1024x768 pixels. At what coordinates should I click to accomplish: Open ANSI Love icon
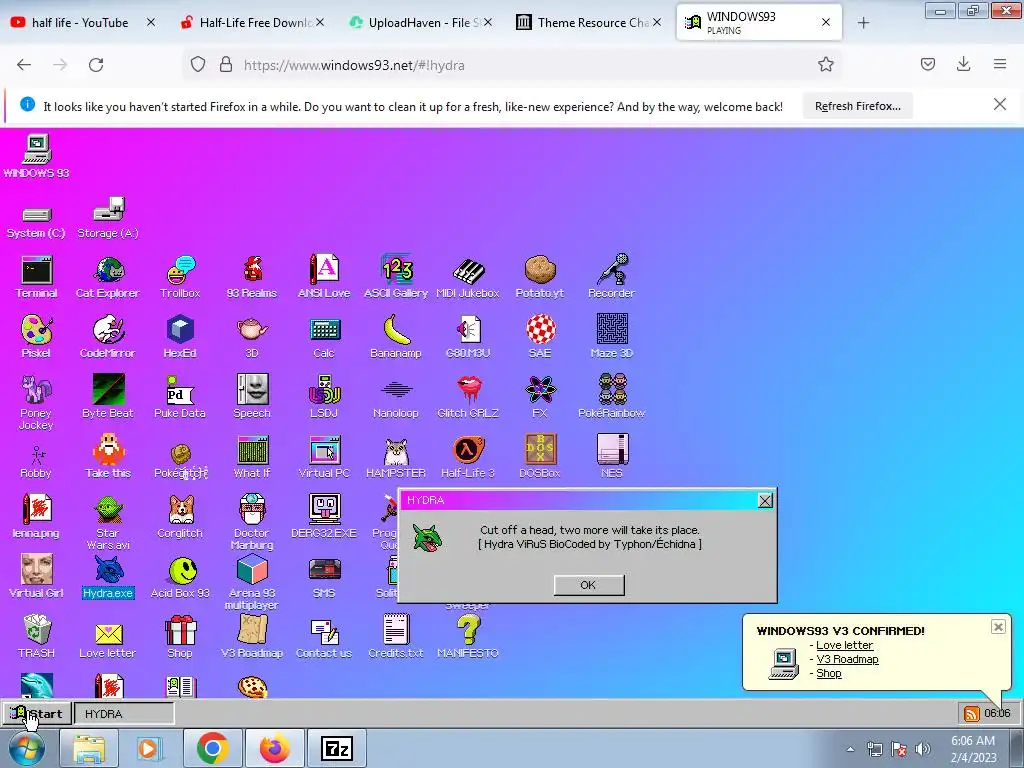pos(324,277)
